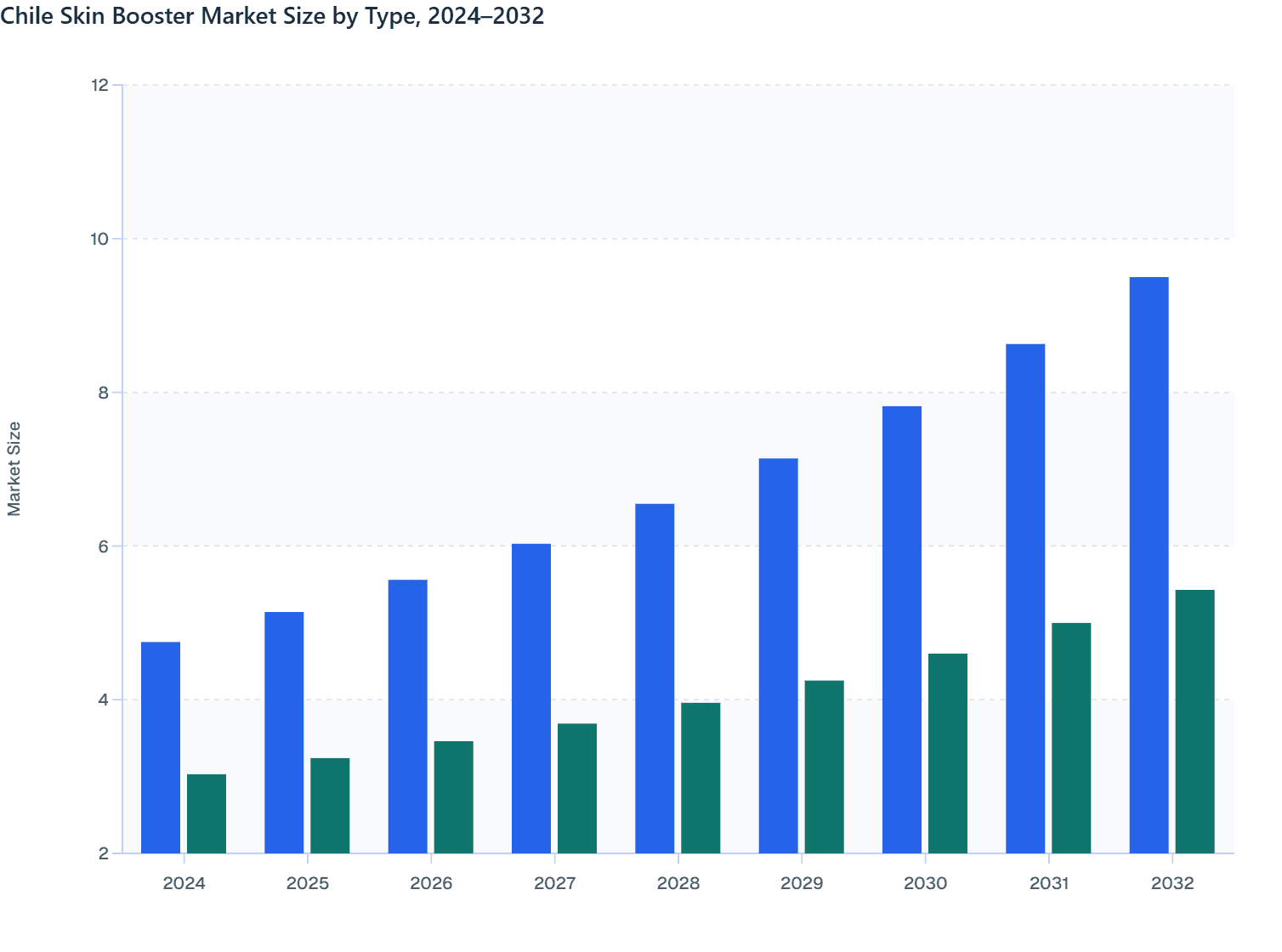Screen dimensions: 1282x952
Task: Click the blue bar for 2031
Action: click(x=1025, y=595)
